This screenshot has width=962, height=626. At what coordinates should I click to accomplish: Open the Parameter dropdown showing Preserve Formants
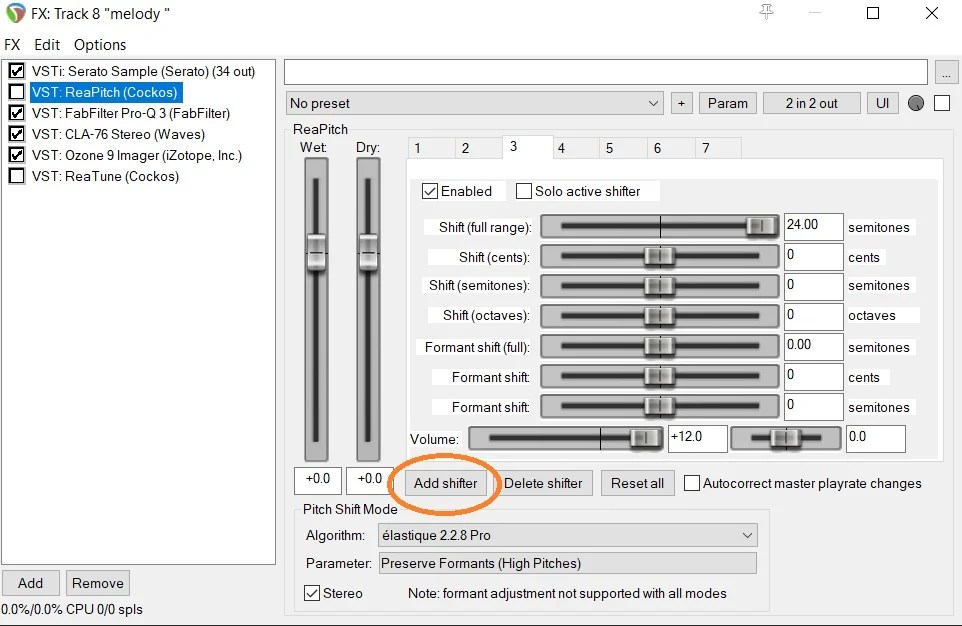pyautogui.click(x=567, y=563)
